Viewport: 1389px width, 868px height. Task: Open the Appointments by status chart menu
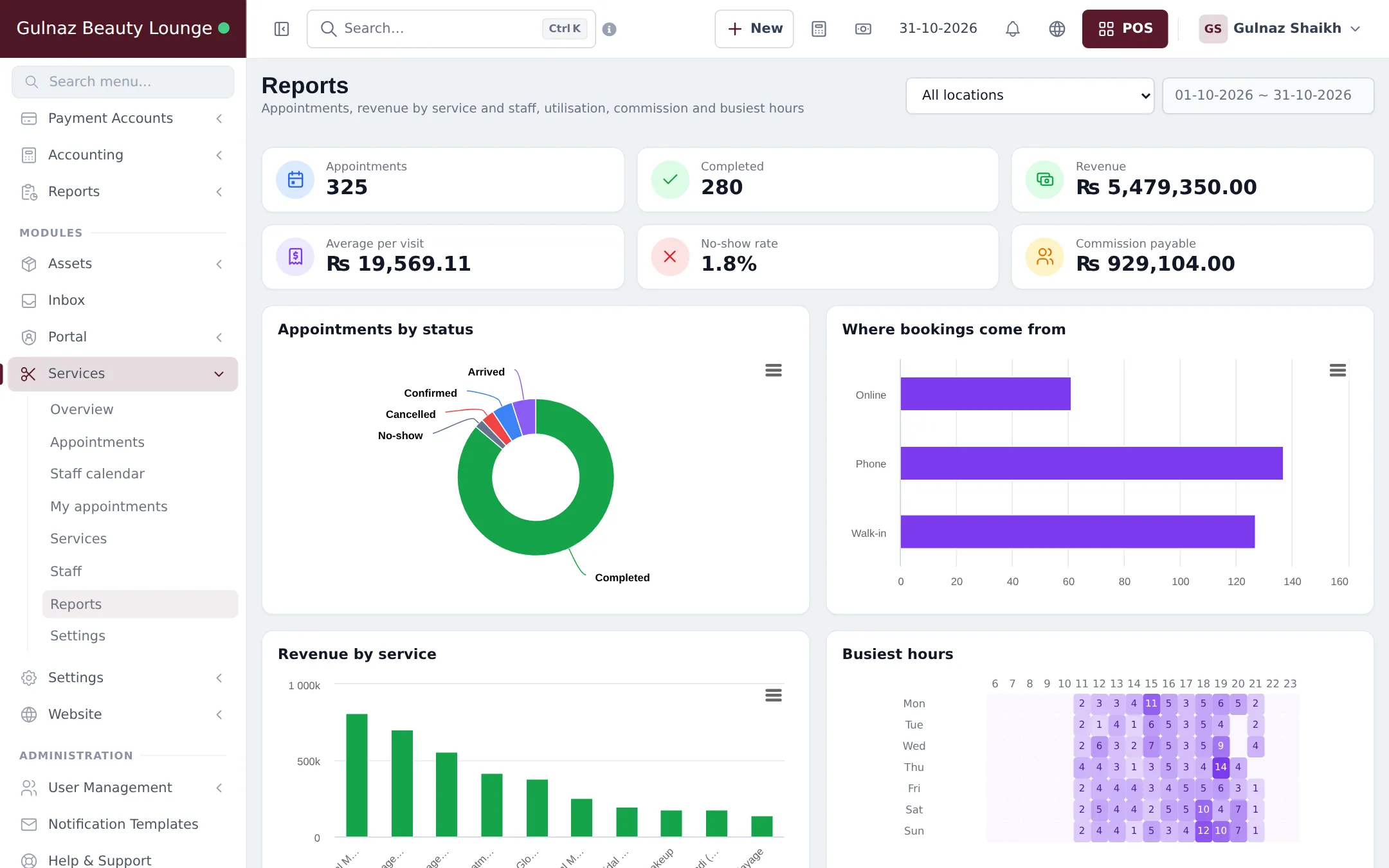coord(774,370)
